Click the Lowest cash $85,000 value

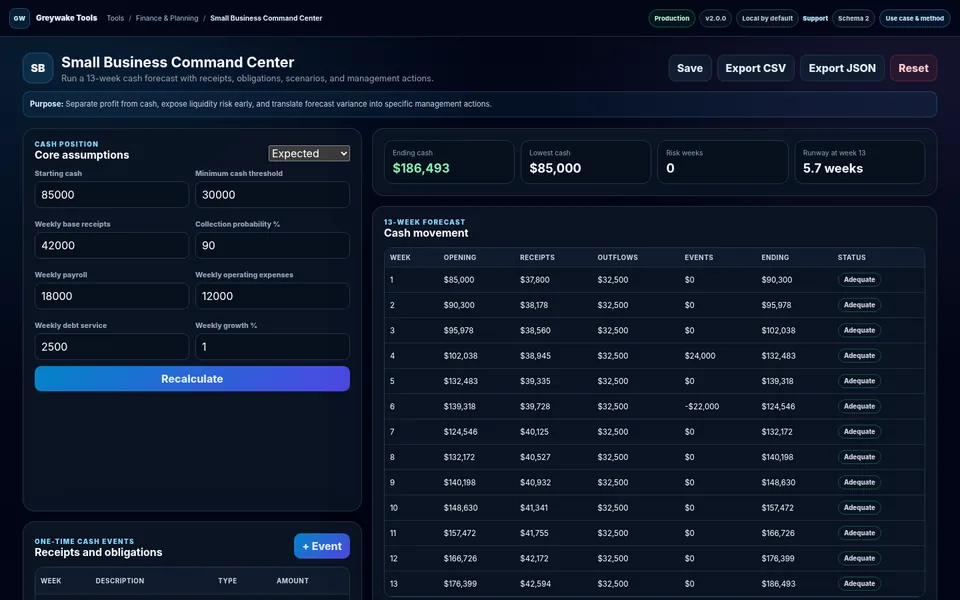[555, 168]
